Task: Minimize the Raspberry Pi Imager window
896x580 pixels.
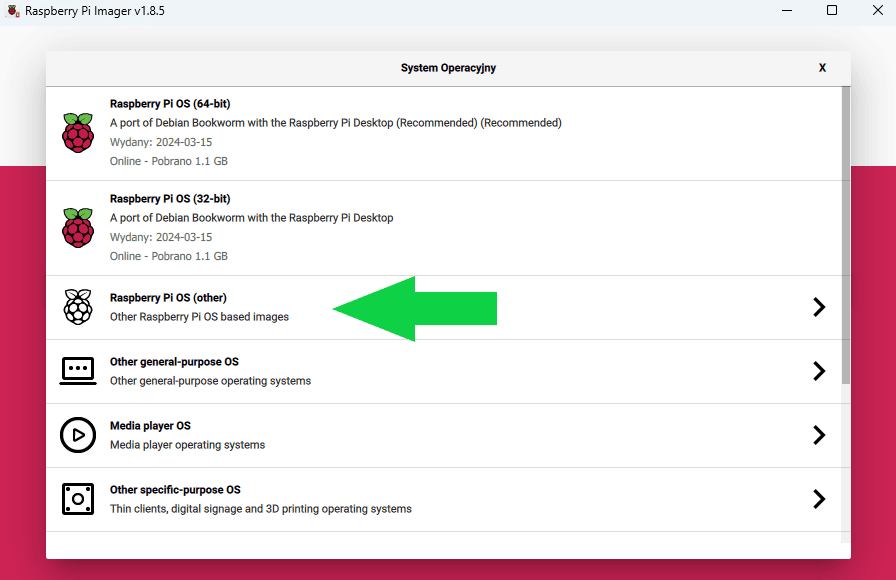Action: [787, 10]
